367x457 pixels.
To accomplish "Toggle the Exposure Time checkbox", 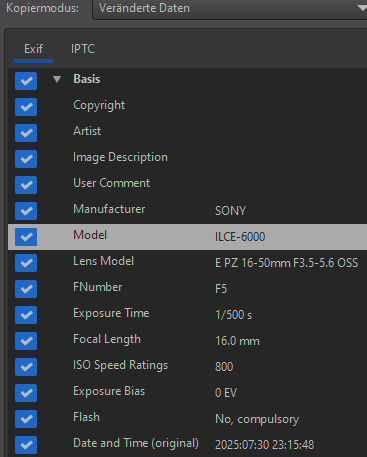I will click(x=26, y=315).
